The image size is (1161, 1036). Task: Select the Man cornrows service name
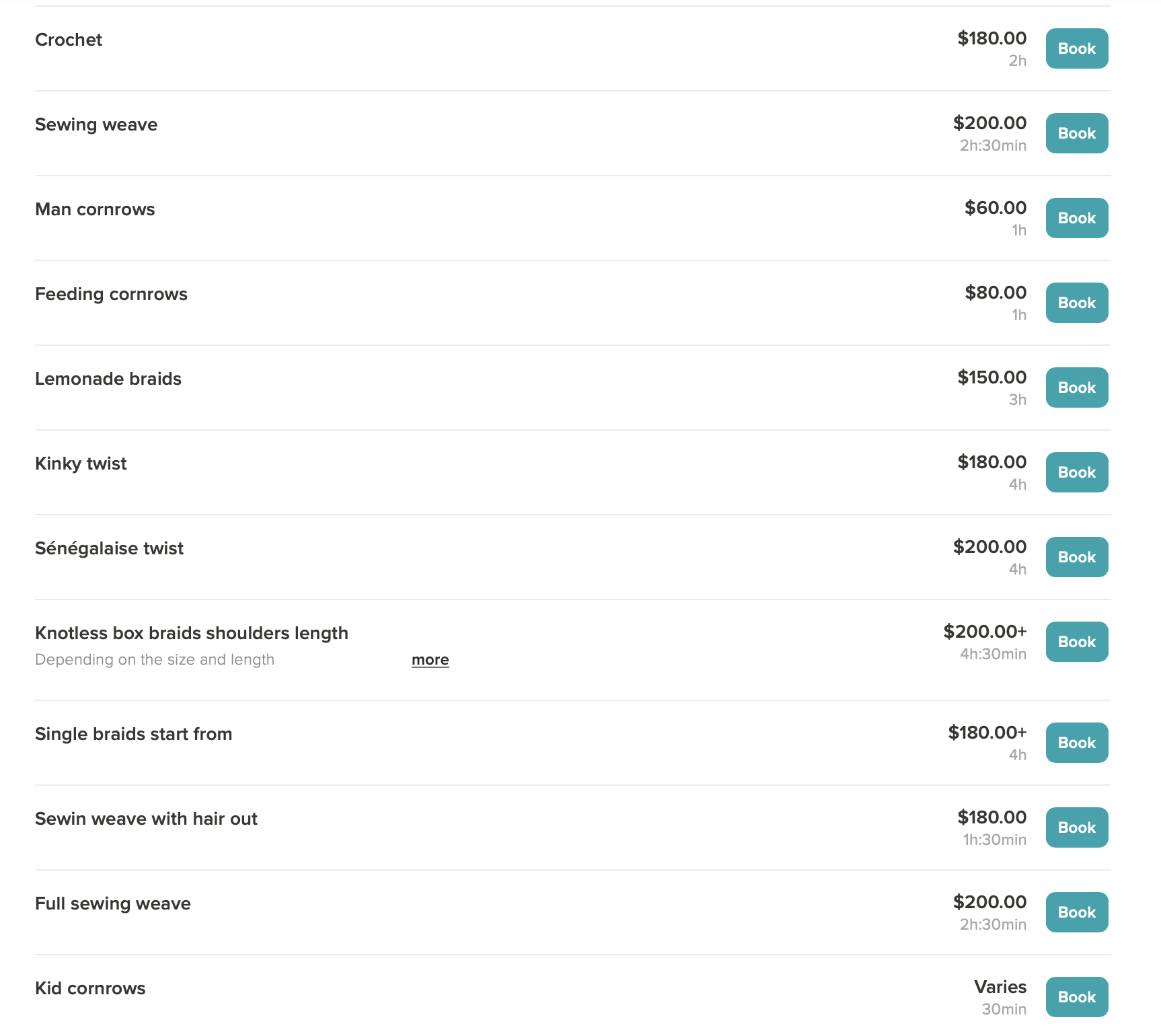(x=95, y=209)
